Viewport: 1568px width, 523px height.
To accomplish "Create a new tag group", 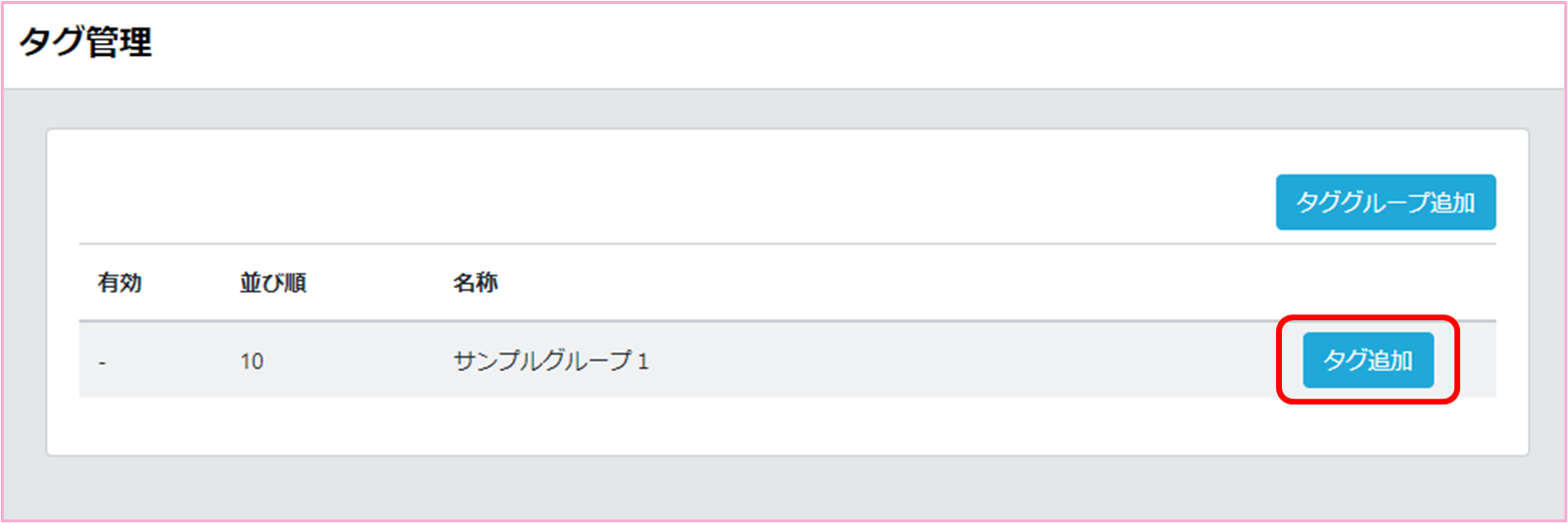I will [x=1385, y=203].
